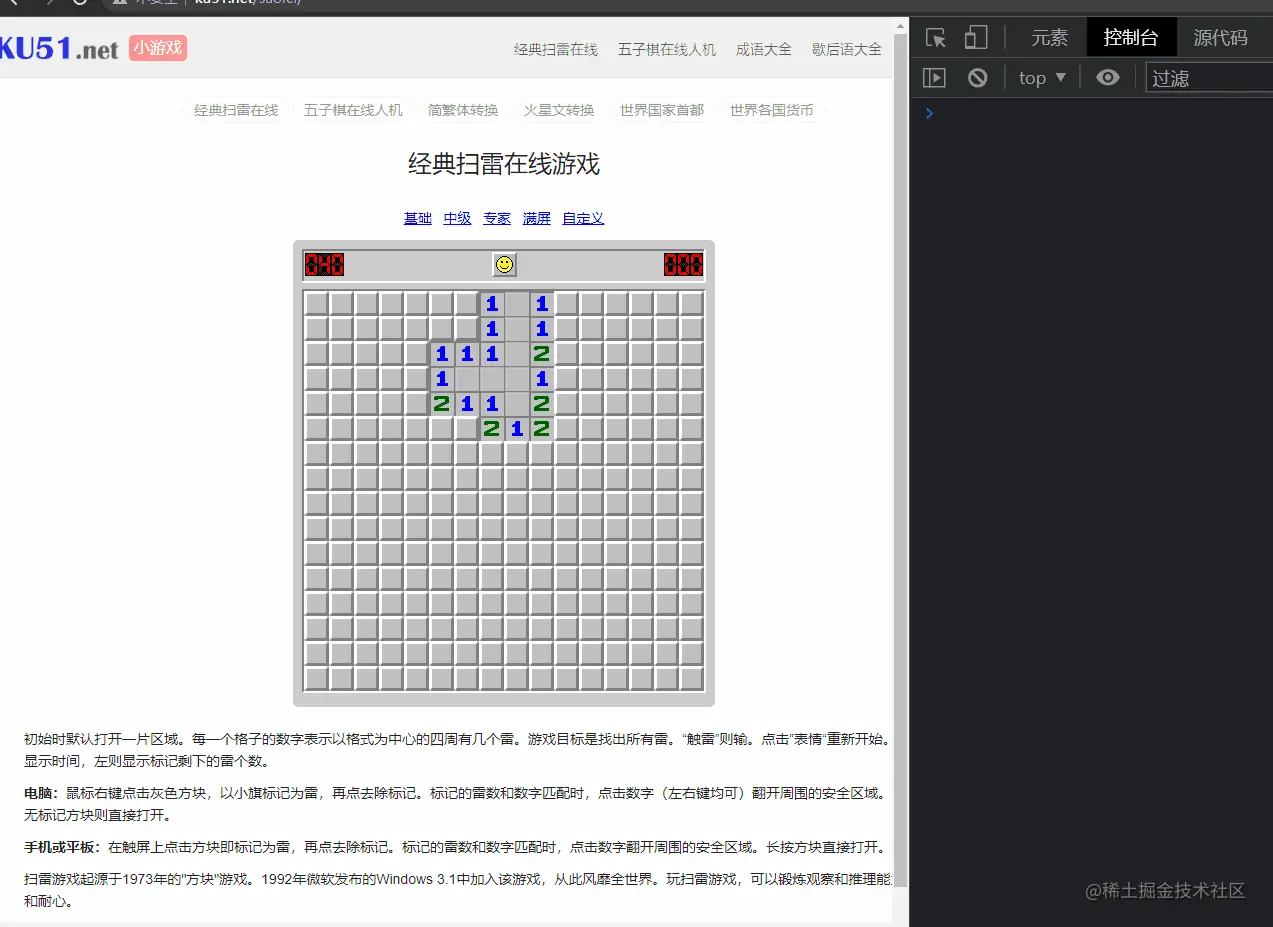Click the KU51.net site logo
This screenshot has width=1273, height=927.
pyautogui.click(x=59, y=48)
